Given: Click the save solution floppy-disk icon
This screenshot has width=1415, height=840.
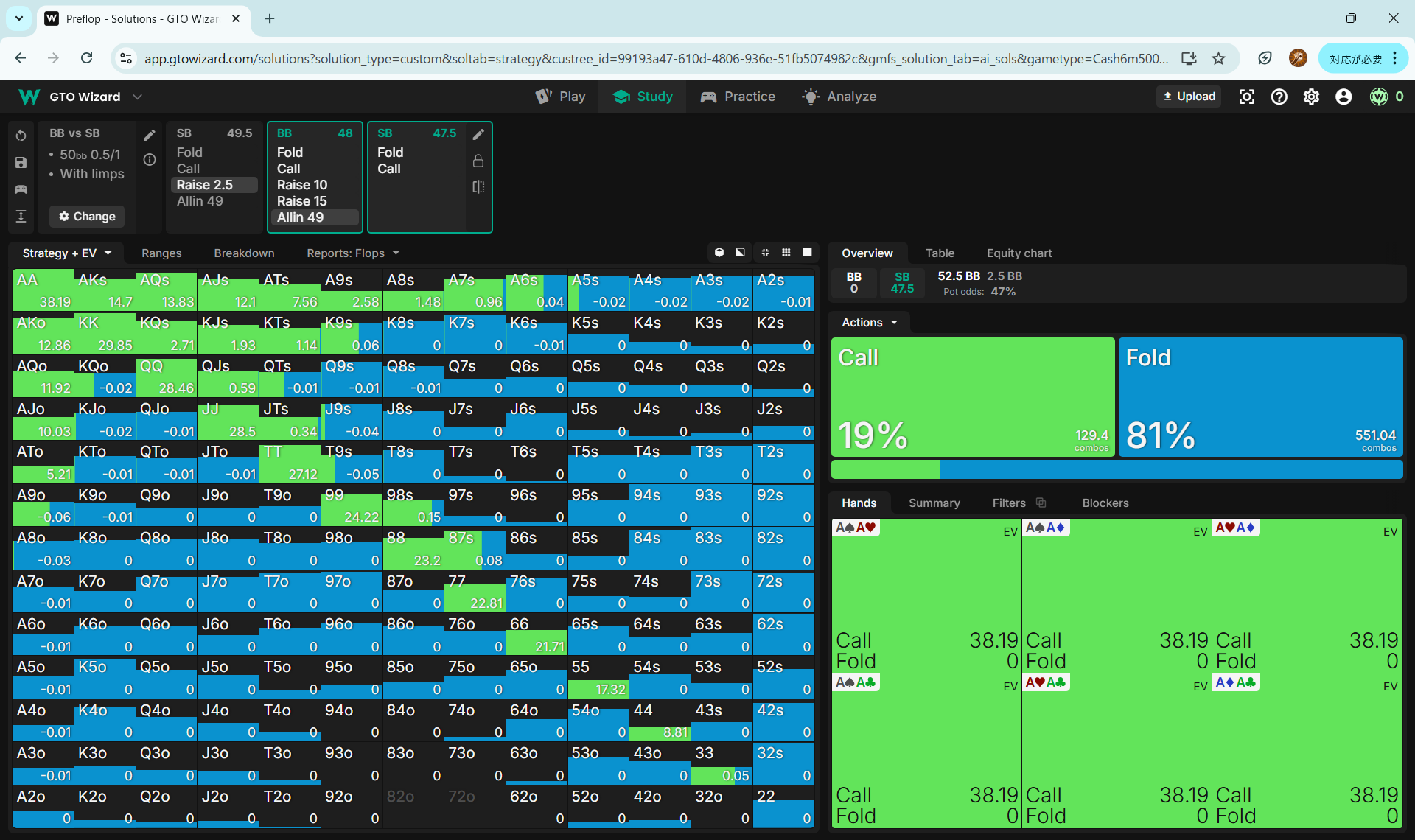Looking at the screenshot, I should click(21, 163).
